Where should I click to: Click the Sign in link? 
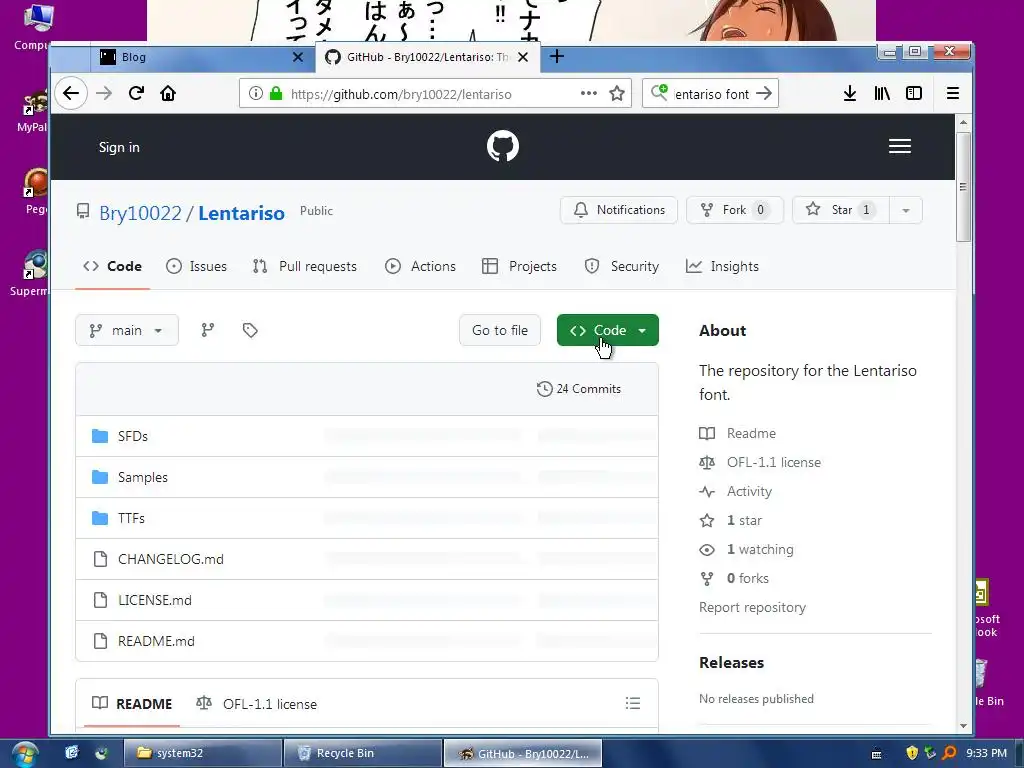(x=119, y=148)
